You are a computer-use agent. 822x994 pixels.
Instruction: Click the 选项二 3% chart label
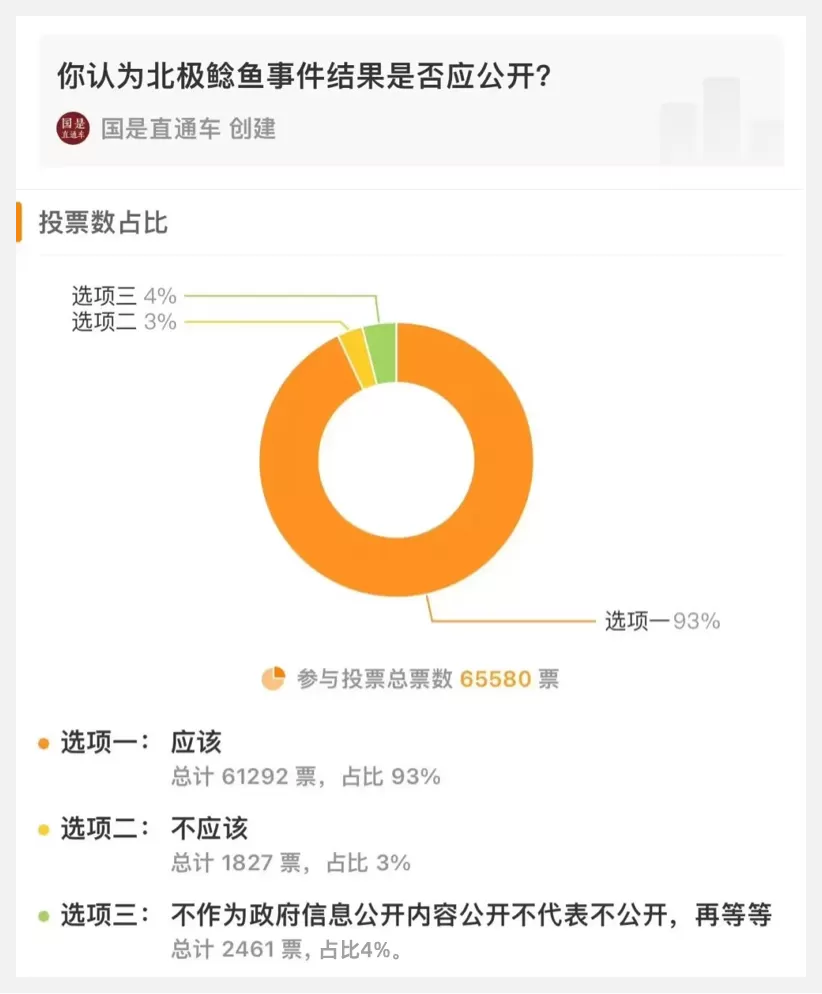[124, 322]
